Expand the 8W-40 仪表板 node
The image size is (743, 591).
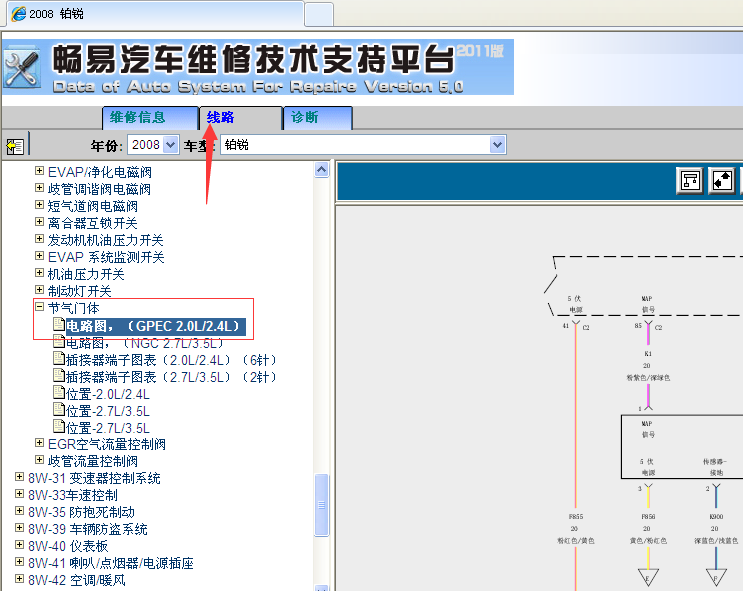[x=19, y=545]
